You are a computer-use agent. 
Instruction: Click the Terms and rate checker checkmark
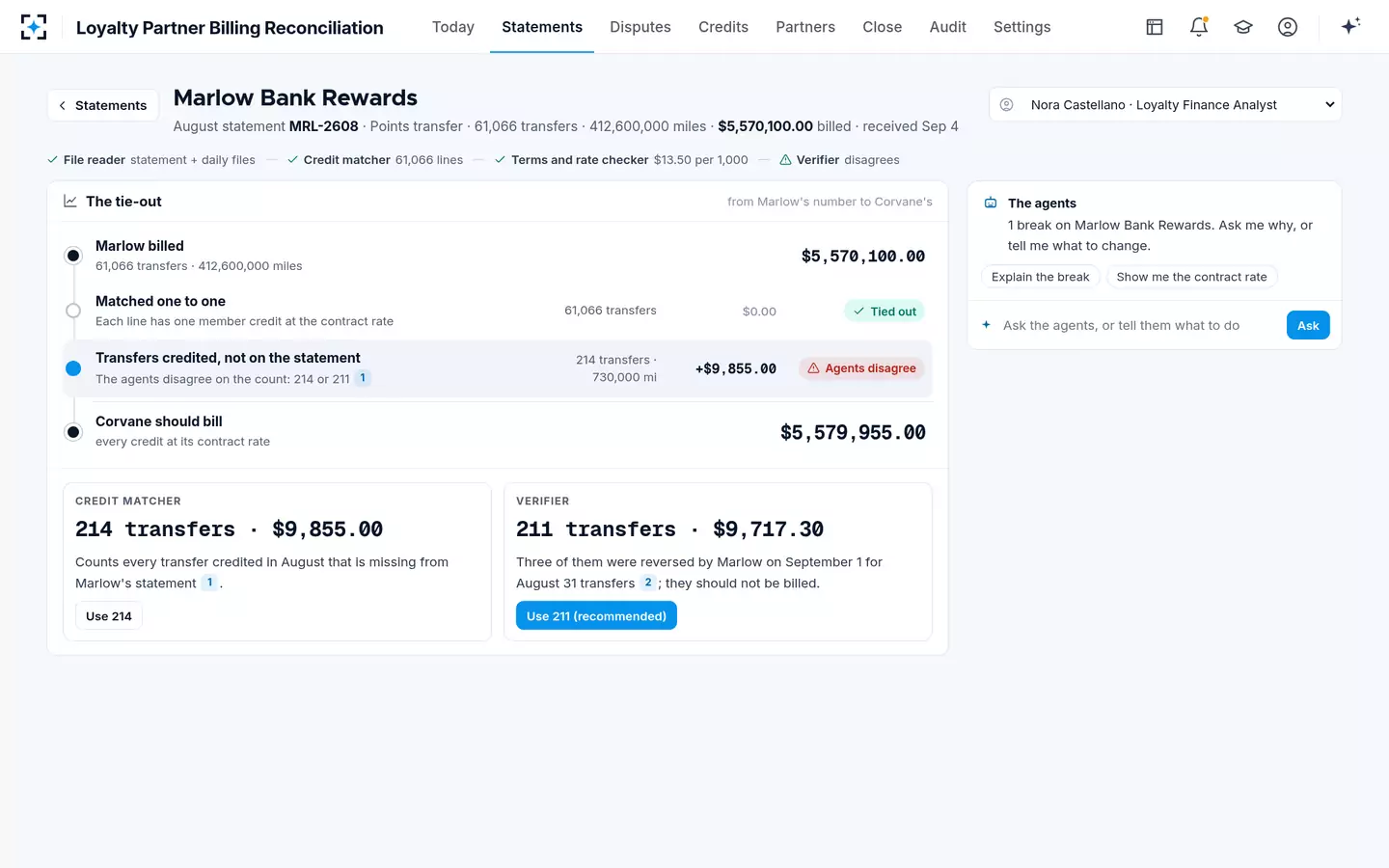(x=501, y=160)
